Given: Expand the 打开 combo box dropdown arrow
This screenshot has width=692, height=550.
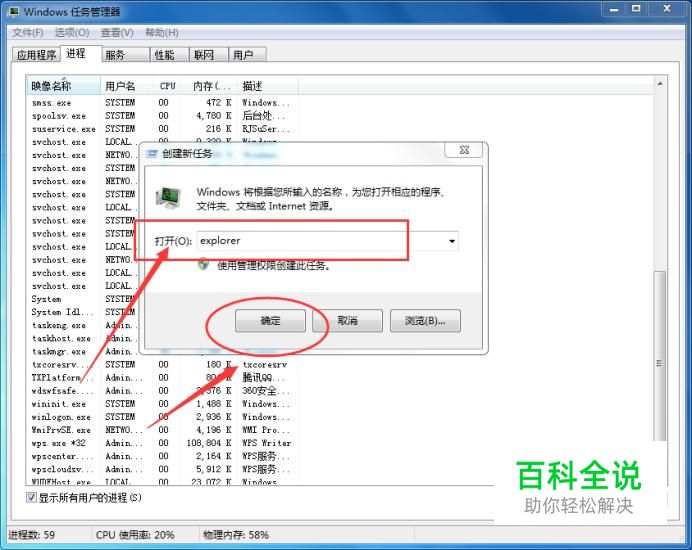Looking at the screenshot, I should click(x=451, y=241).
